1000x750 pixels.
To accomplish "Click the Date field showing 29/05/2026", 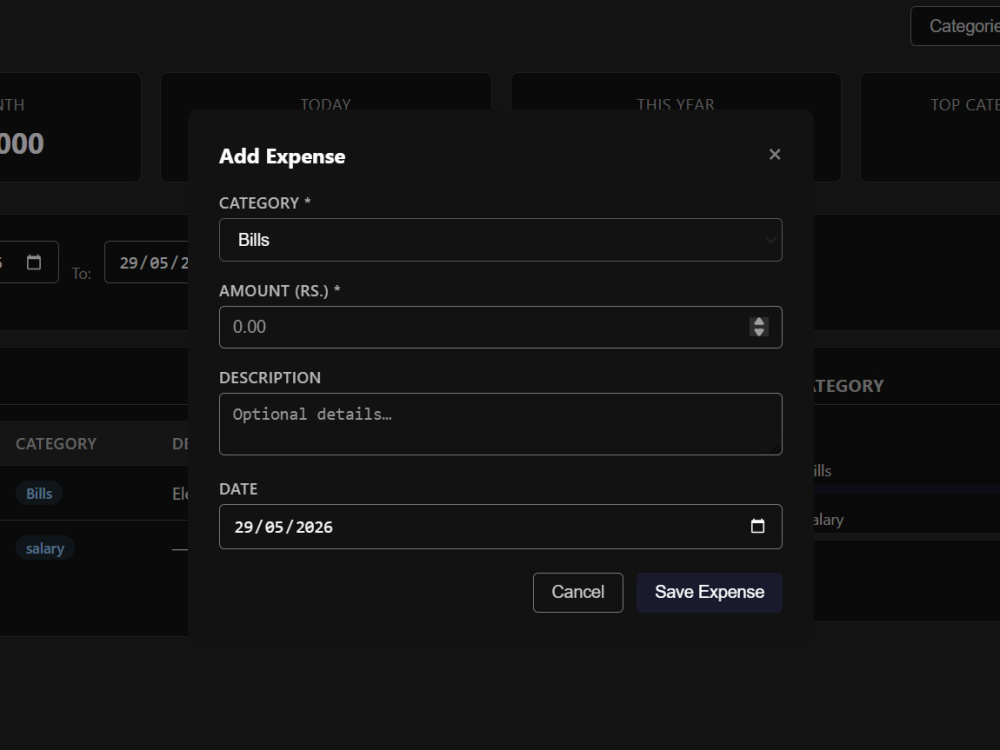I will (x=501, y=527).
